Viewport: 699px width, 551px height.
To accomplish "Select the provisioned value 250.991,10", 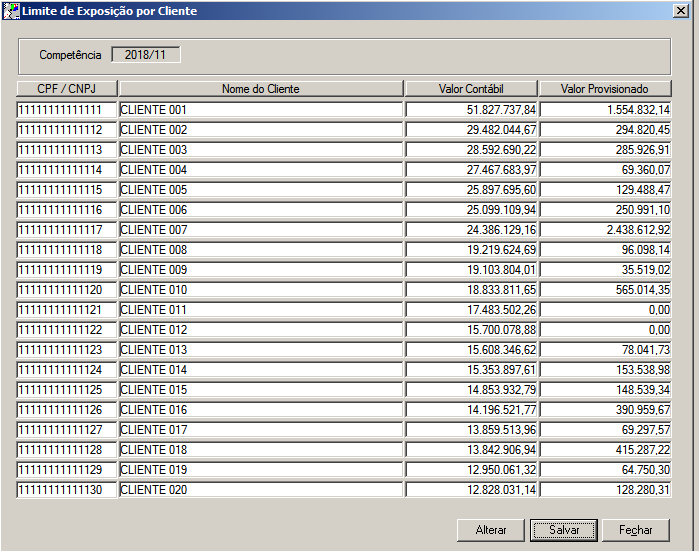I will pos(605,210).
